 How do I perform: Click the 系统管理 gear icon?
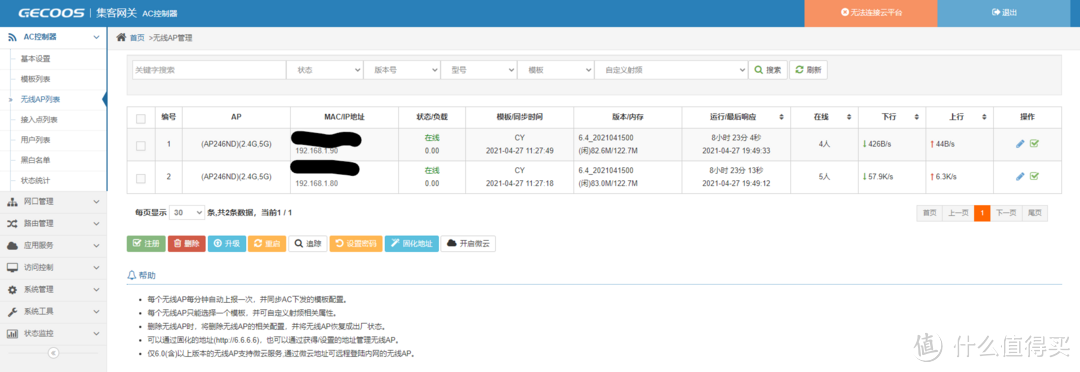click(x=12, y=289)
